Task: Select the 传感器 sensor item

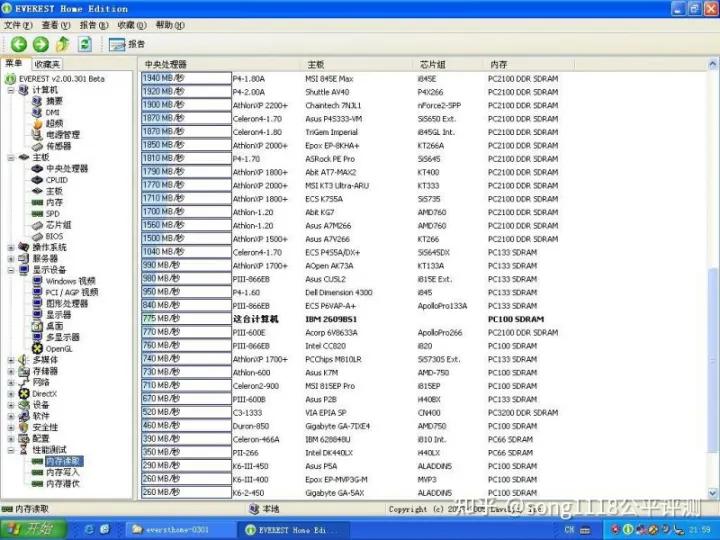Action: coord(58,146)
